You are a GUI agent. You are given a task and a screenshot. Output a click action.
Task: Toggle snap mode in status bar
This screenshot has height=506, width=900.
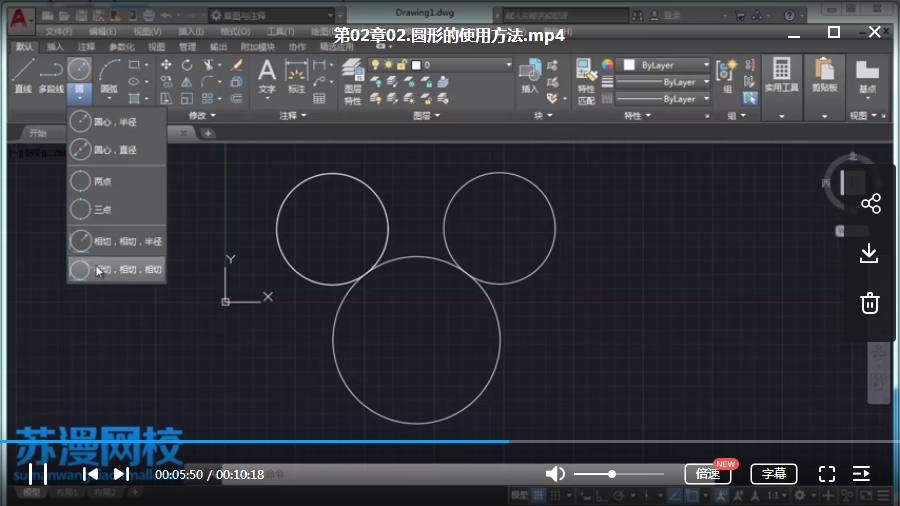point(555,495)
